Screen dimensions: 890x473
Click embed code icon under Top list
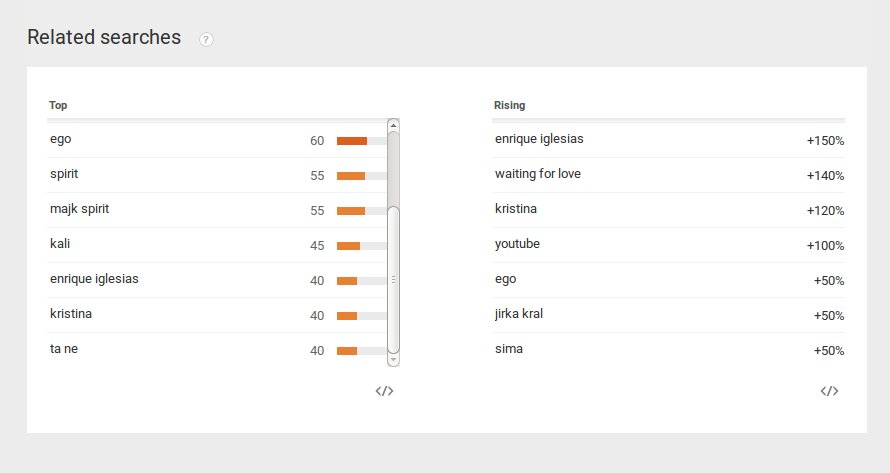point(384,391)
